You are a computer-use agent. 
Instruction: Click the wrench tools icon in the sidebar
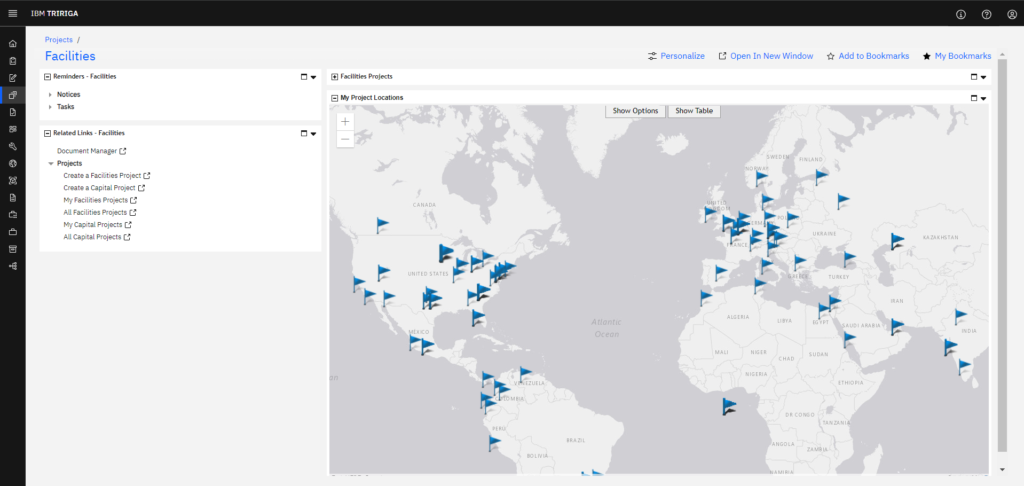[12, 146]
